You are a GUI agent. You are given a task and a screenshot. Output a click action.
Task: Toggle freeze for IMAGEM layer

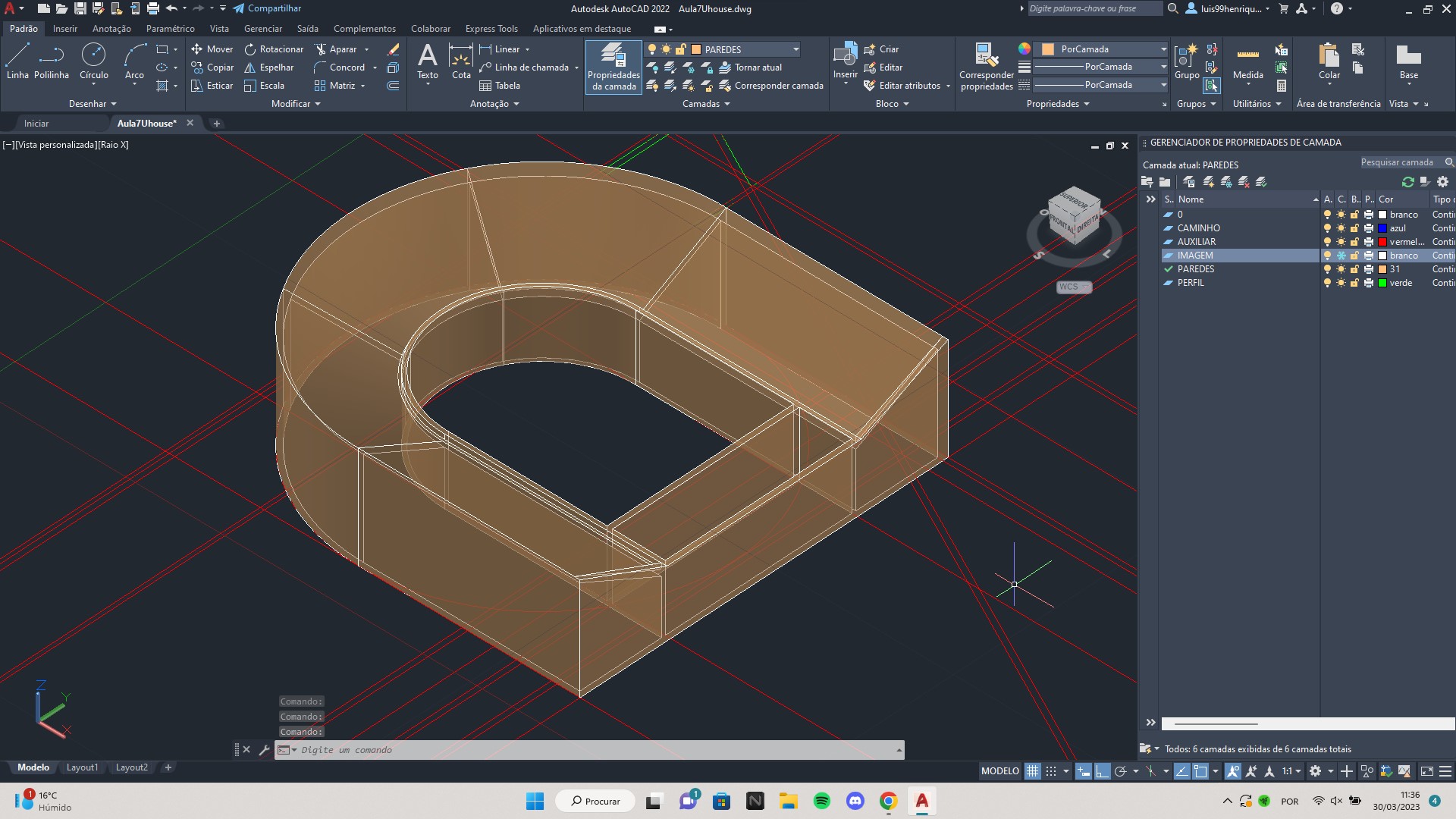click(1341, 256)
